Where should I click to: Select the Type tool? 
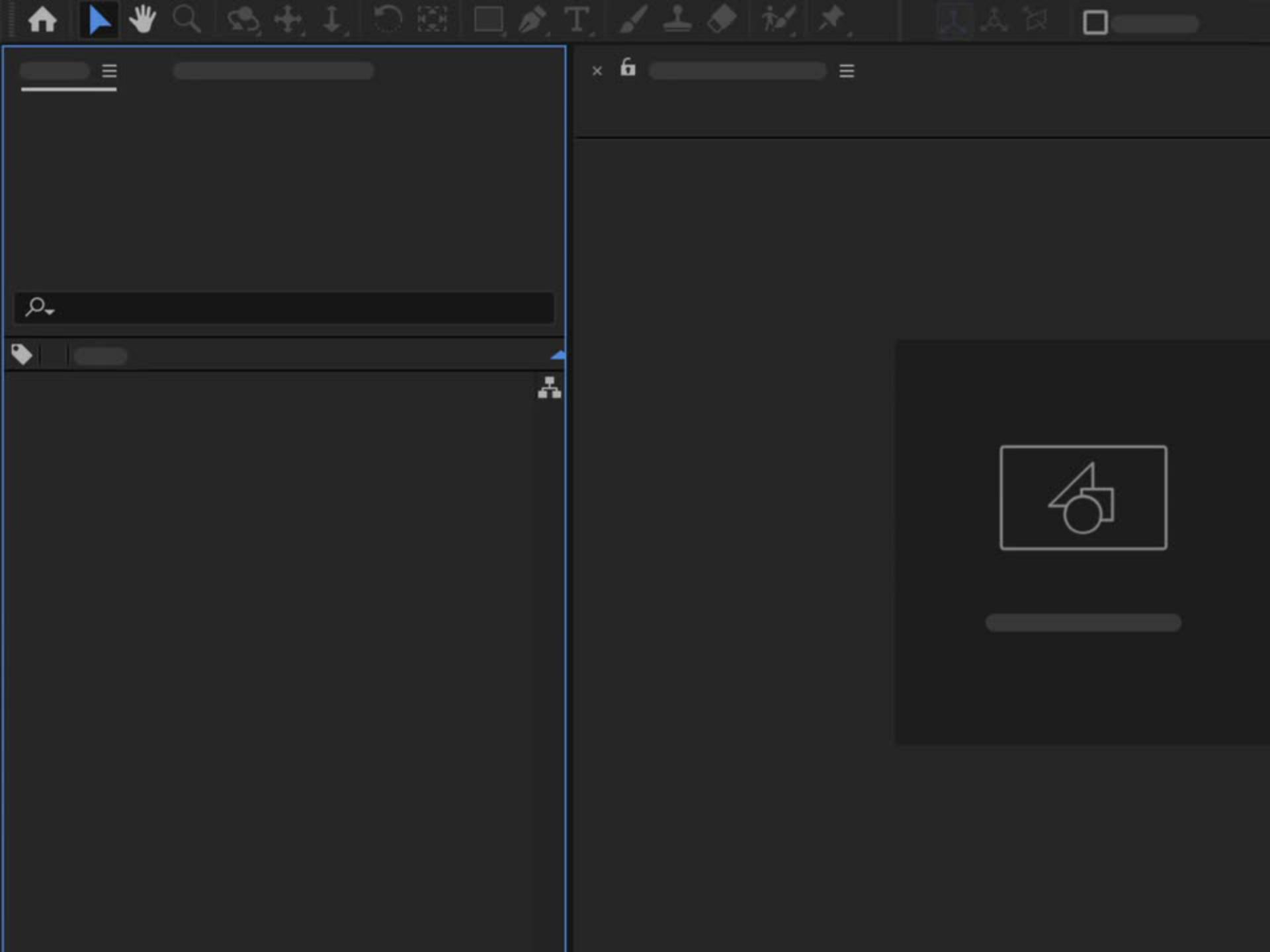click(576, 20)
